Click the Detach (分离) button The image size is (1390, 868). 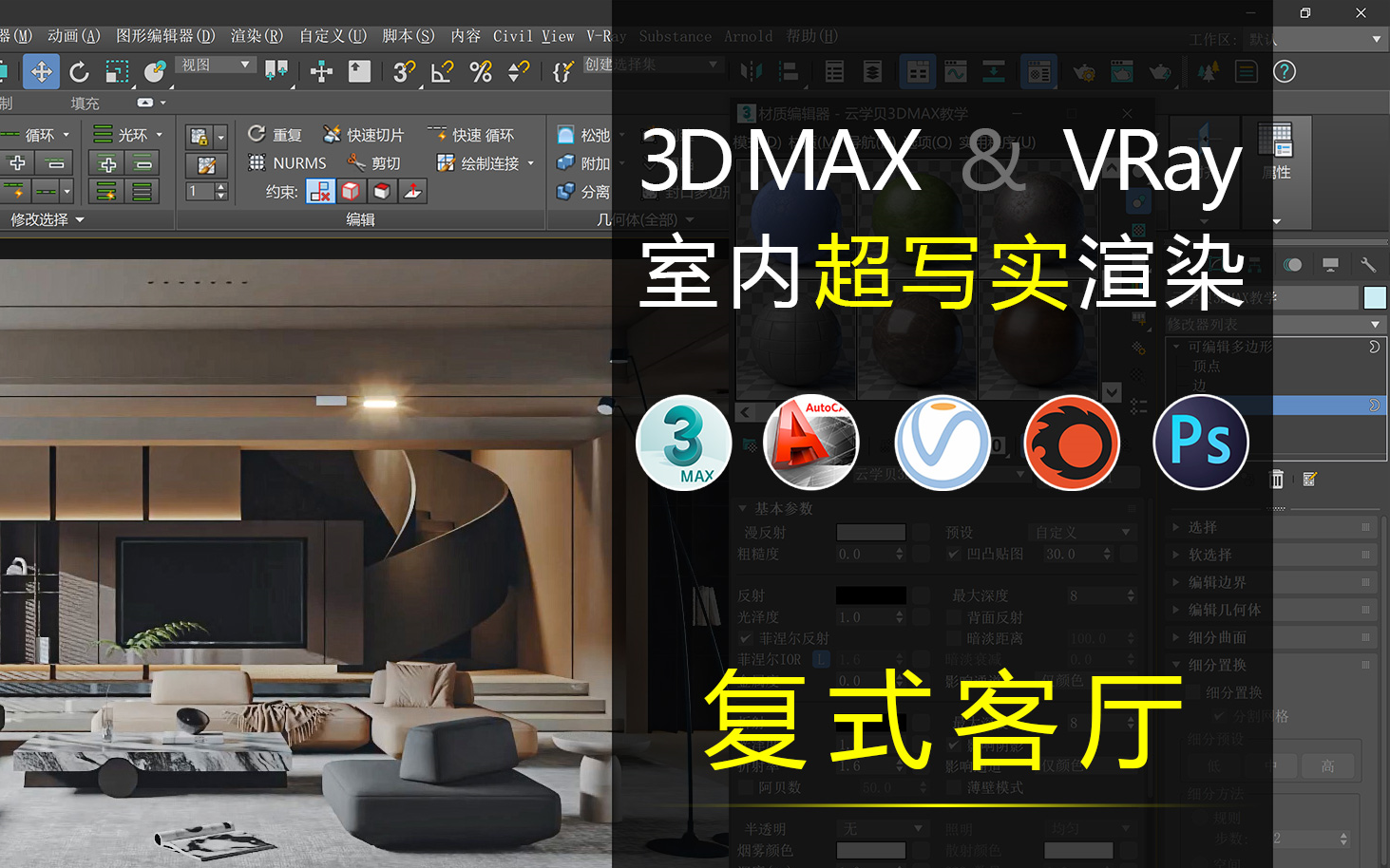583,192
